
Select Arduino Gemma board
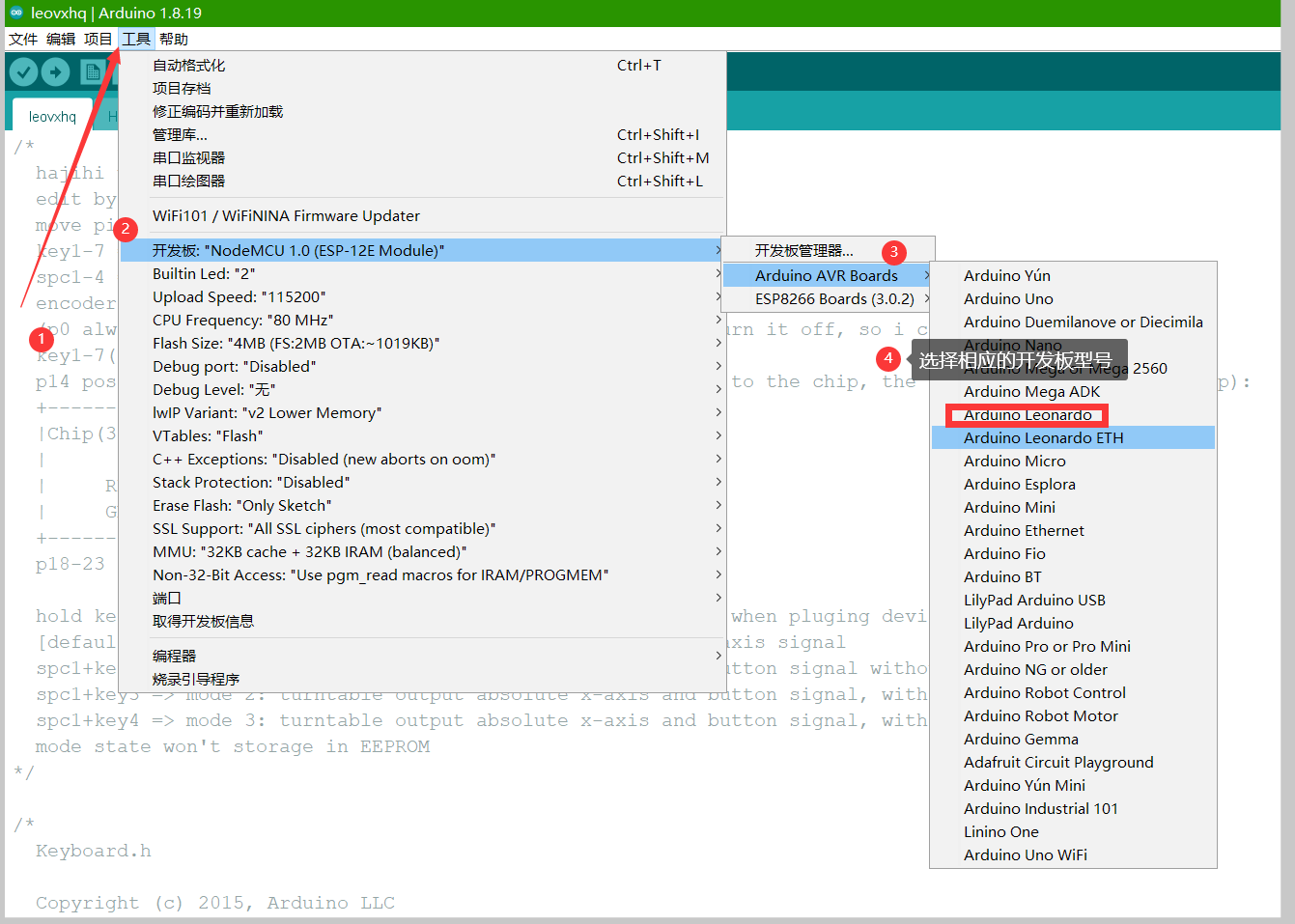[x=1073, y=740]
